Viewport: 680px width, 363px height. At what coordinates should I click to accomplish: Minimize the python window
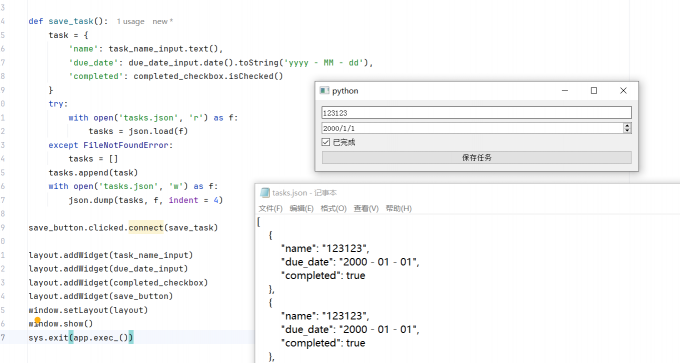tap(565, 90)
